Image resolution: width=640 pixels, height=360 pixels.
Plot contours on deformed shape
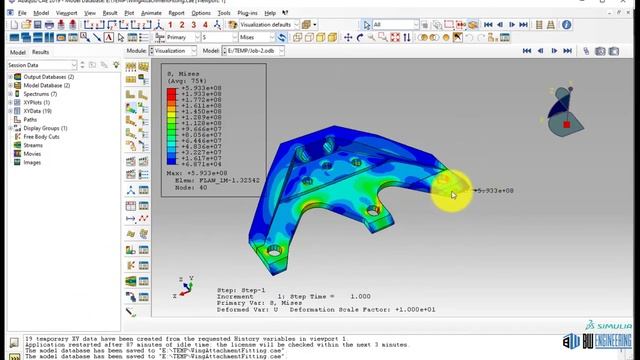pos(131,108)
